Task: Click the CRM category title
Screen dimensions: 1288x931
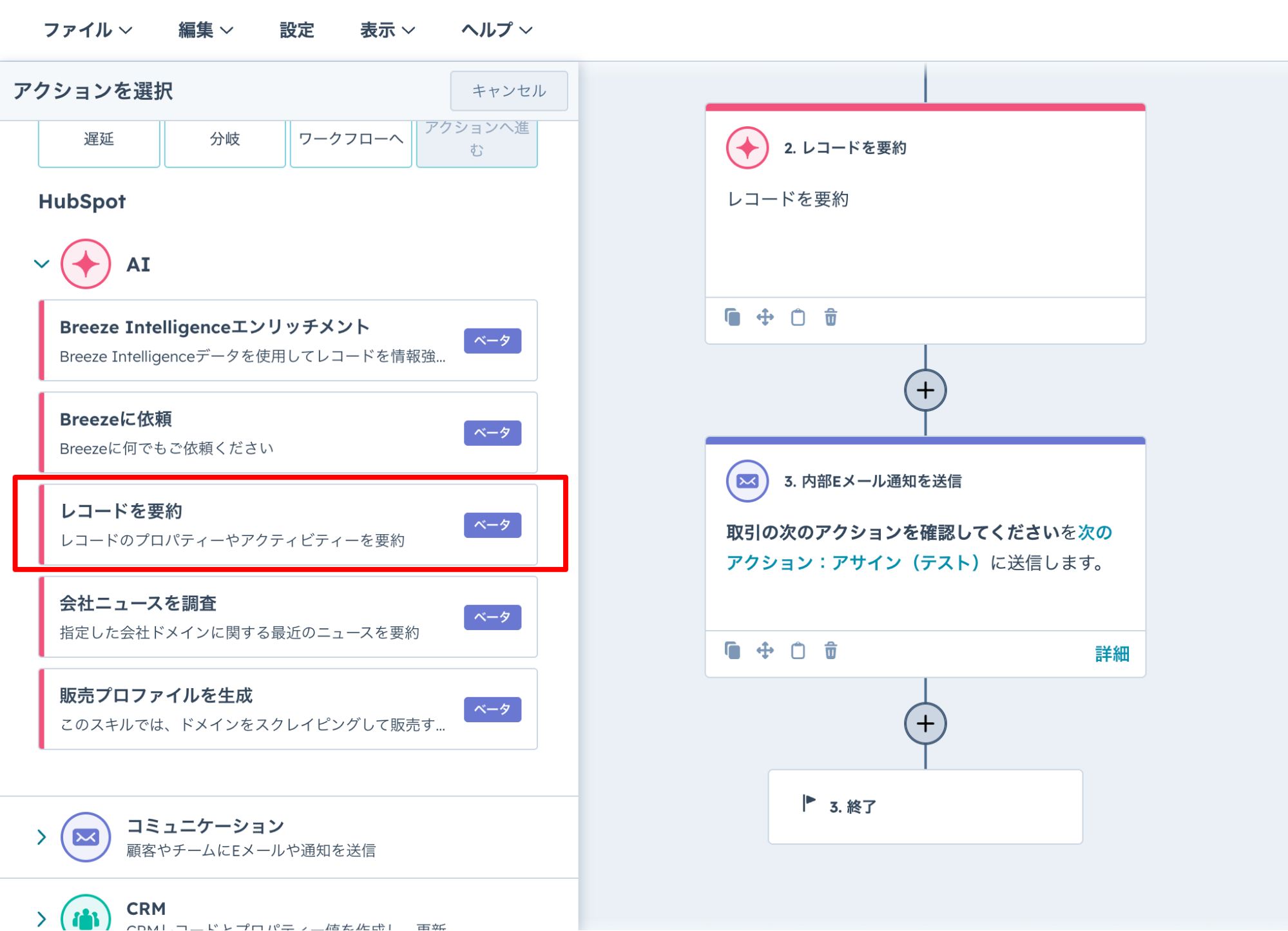Action: pyautogui.click(x=146, y=908)
